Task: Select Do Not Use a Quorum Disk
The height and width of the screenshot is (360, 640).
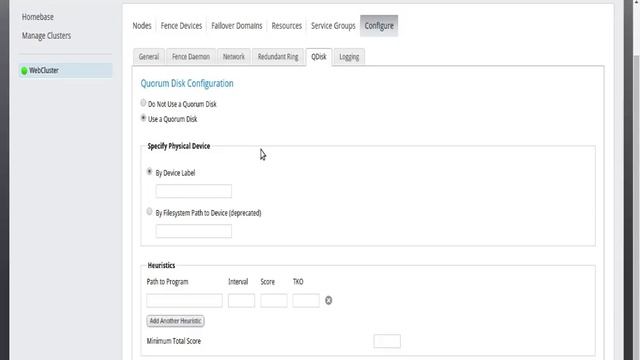Action: coord(143,103)
